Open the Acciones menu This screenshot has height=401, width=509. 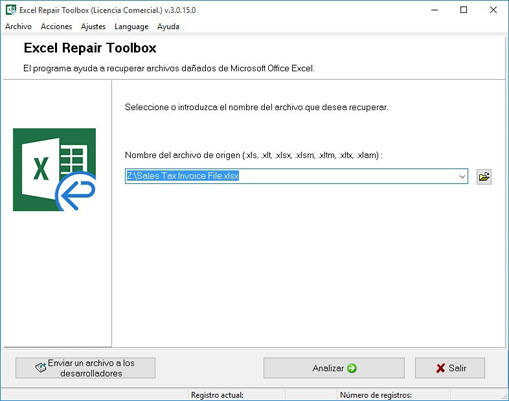pyautogui.click(x=56, y=26)
